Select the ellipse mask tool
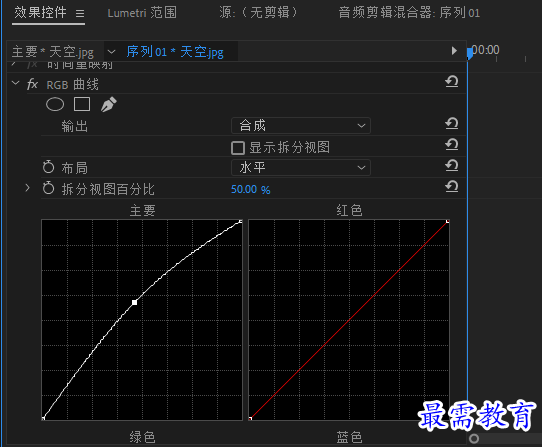This screenshot has height=447, width=542. point(55,104)
